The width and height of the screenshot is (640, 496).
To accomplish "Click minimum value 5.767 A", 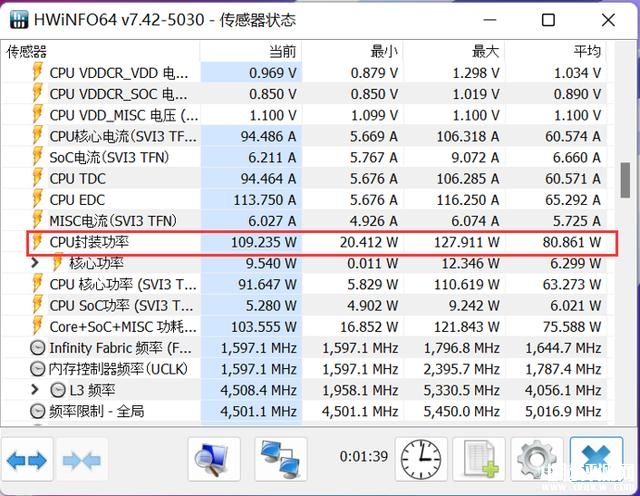I will click(373, 157).
